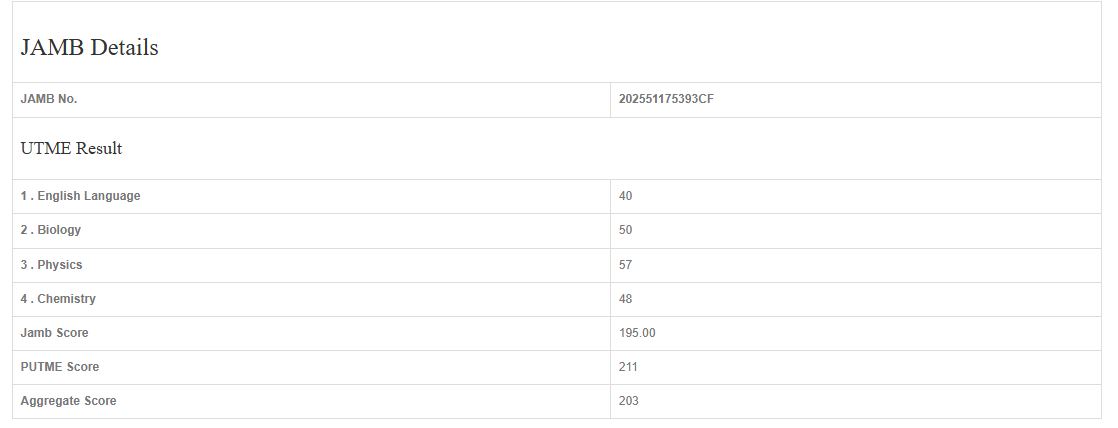Click the word Details in the top heading
Screen dimensions: 1118x428
(124, 48)
